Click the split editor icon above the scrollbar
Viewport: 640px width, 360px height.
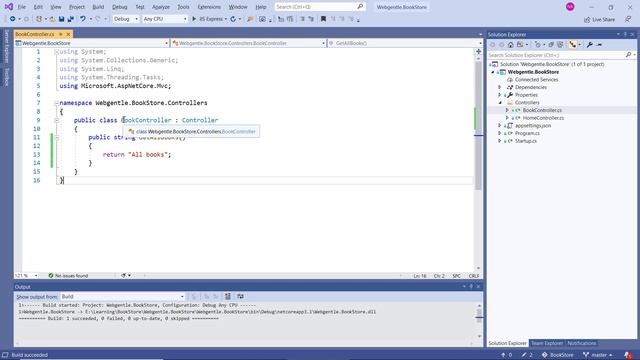(x=478, y=51)
